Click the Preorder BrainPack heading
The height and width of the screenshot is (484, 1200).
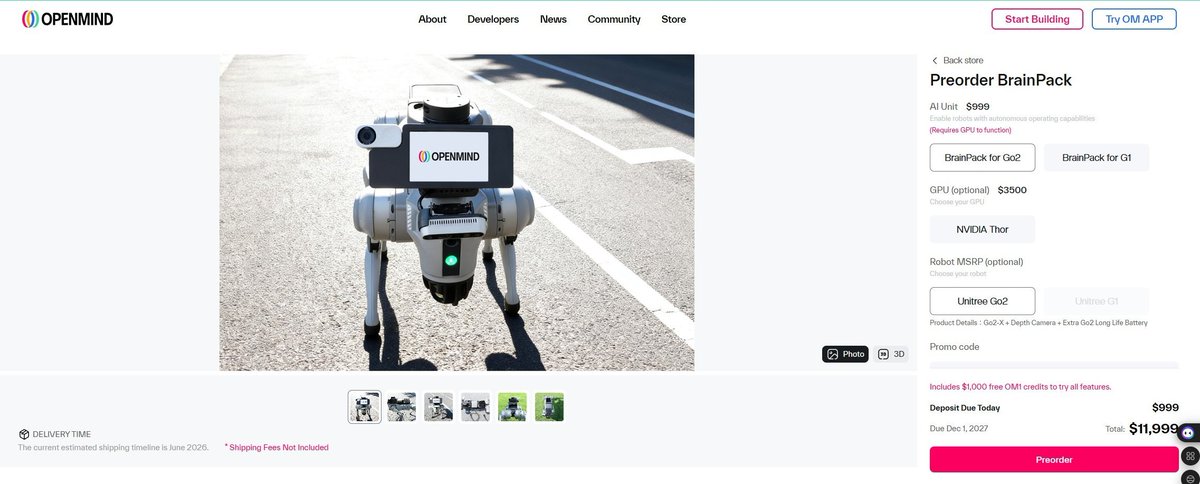[x=1001, y=81]
